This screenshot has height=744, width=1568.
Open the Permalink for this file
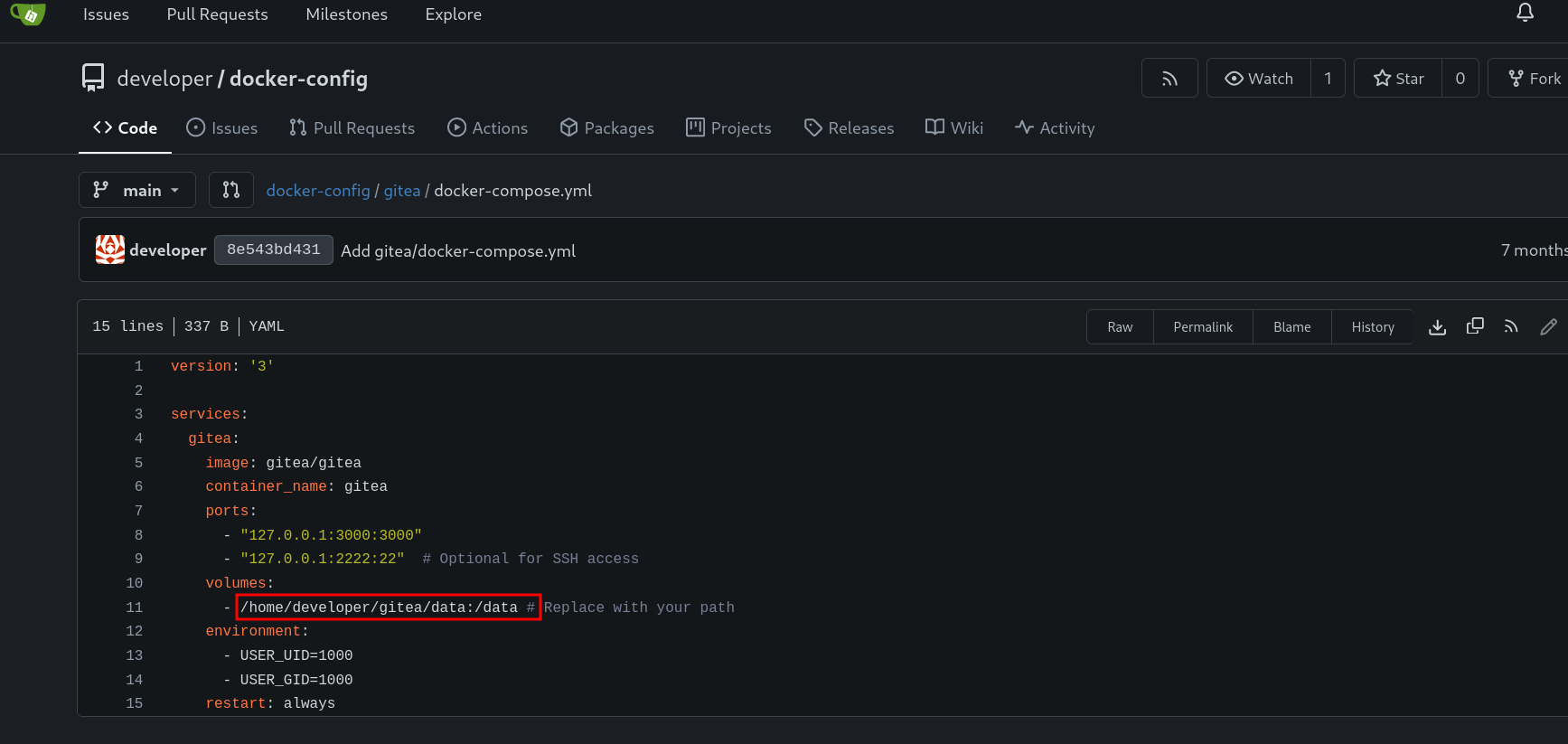coord(1203,327)
